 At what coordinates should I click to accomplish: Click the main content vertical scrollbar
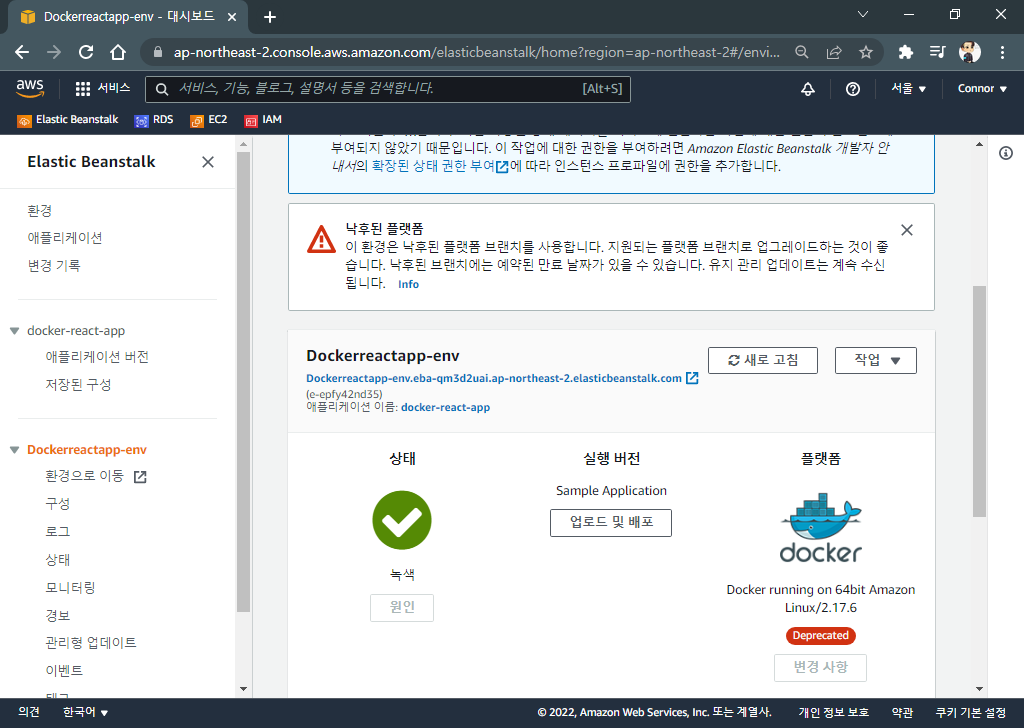coord(979,401)
